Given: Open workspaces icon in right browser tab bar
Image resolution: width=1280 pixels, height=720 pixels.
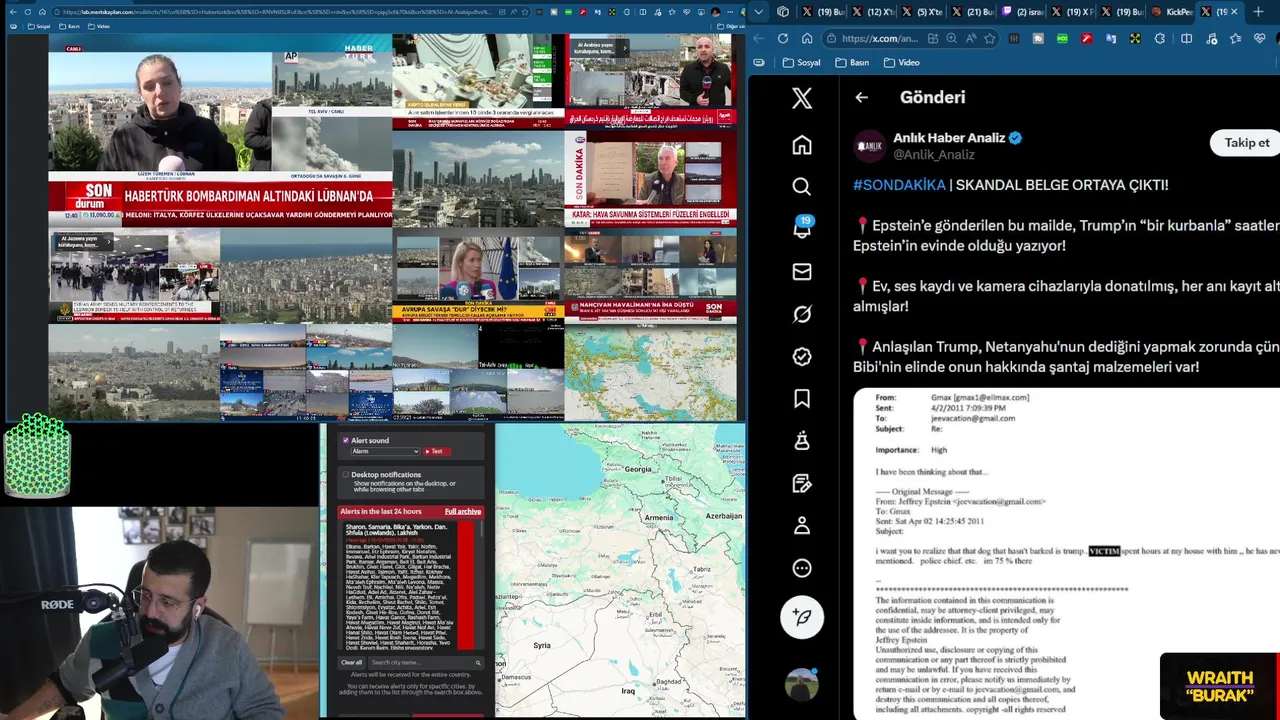Looking at the screenshot, I should (783, 12).
